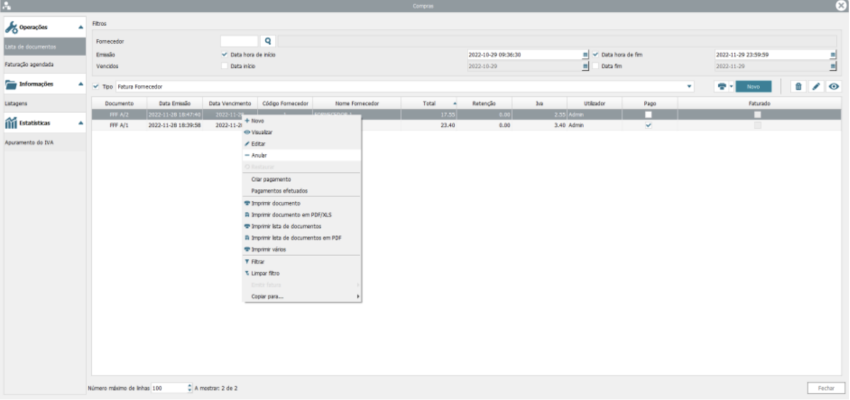Toggle the 'Data hora de início' checkbox
Image resolution: width=850 pixels, height=400 pixels.
224,54
